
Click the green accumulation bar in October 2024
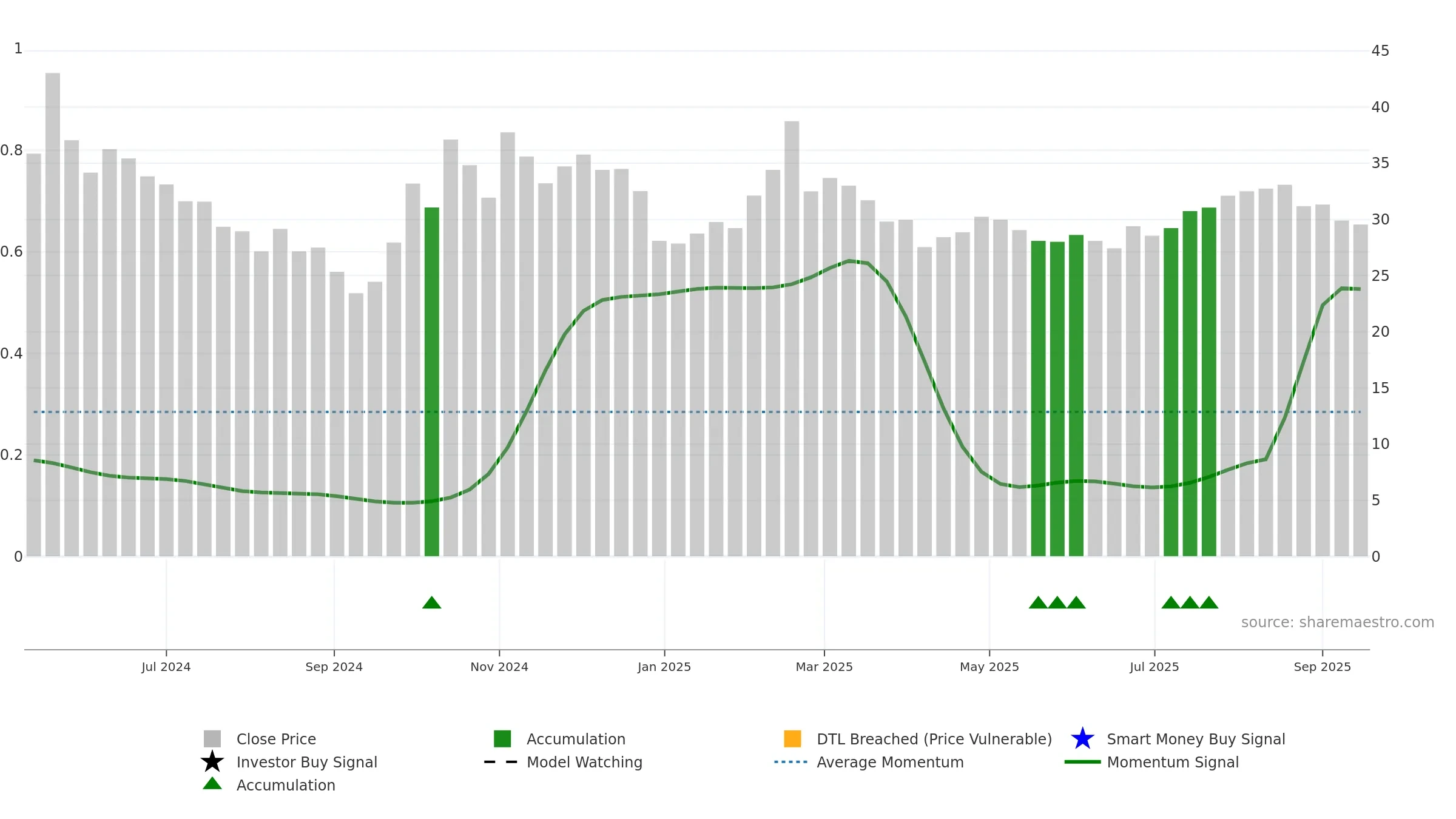point(432,382)
